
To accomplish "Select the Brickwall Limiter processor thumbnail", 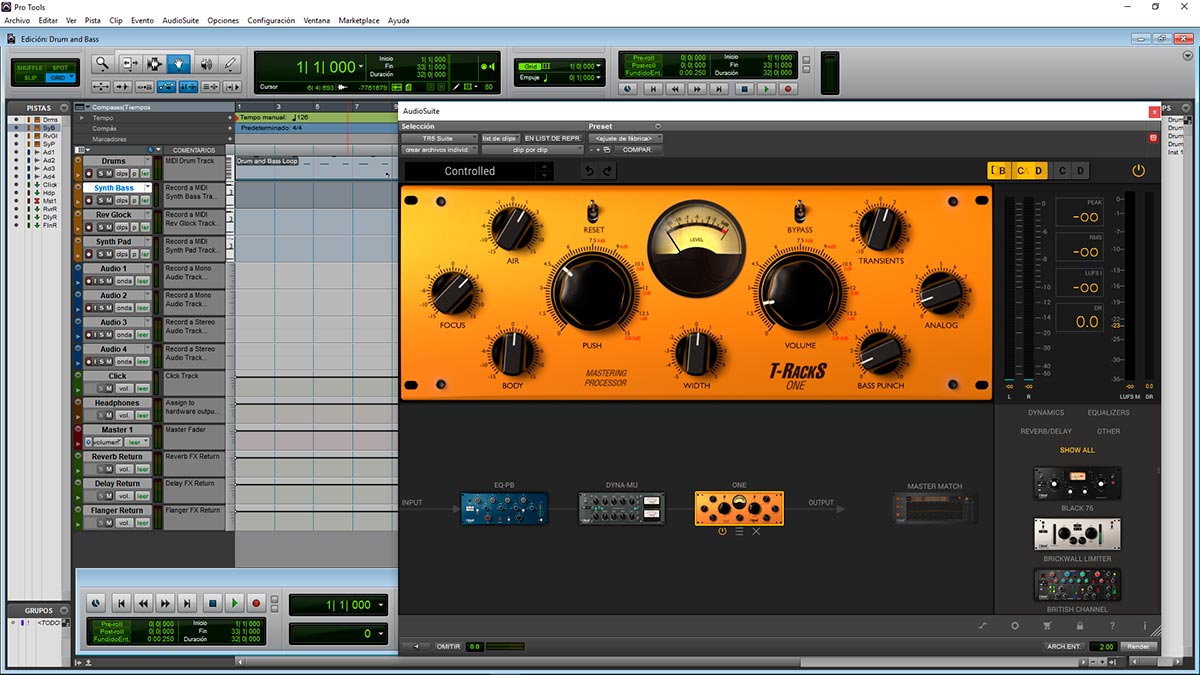I will [1077, 534].
